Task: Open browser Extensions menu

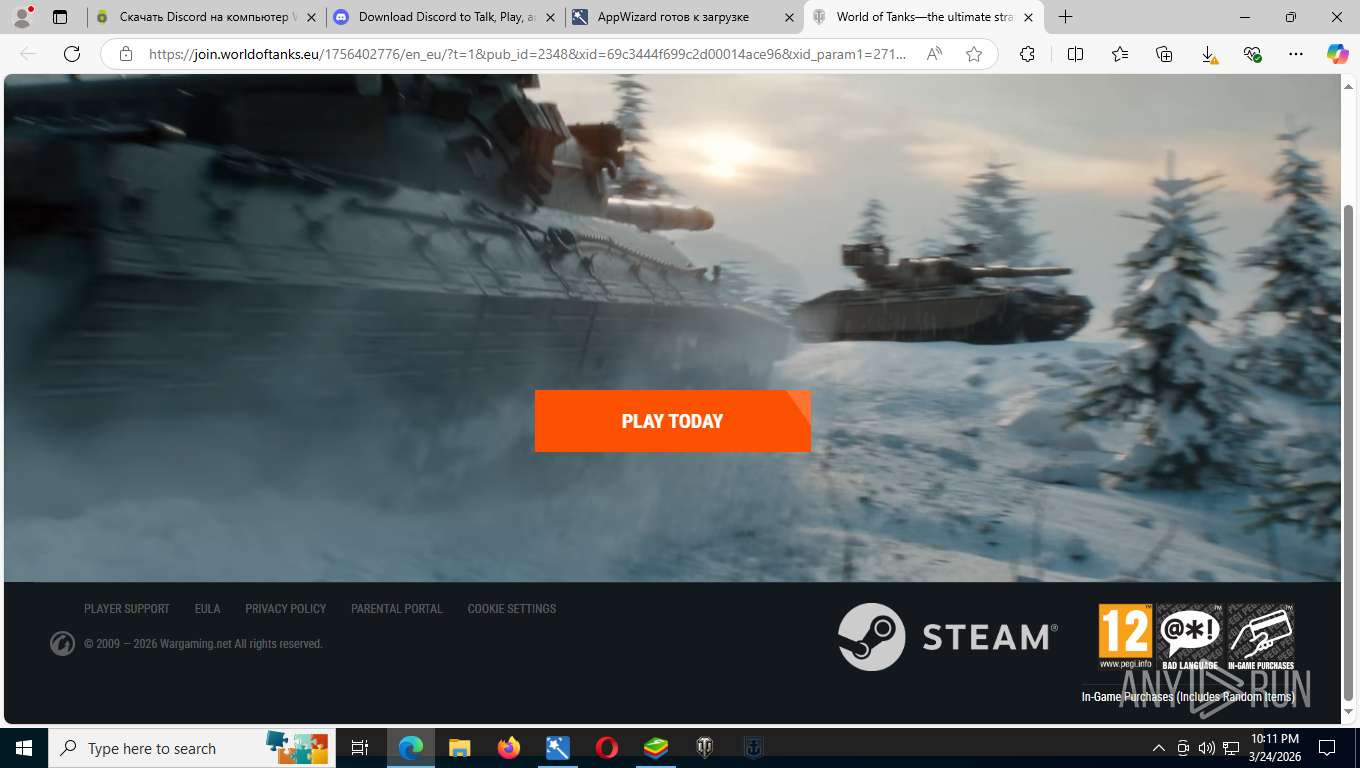Action: pos(1027,55)
